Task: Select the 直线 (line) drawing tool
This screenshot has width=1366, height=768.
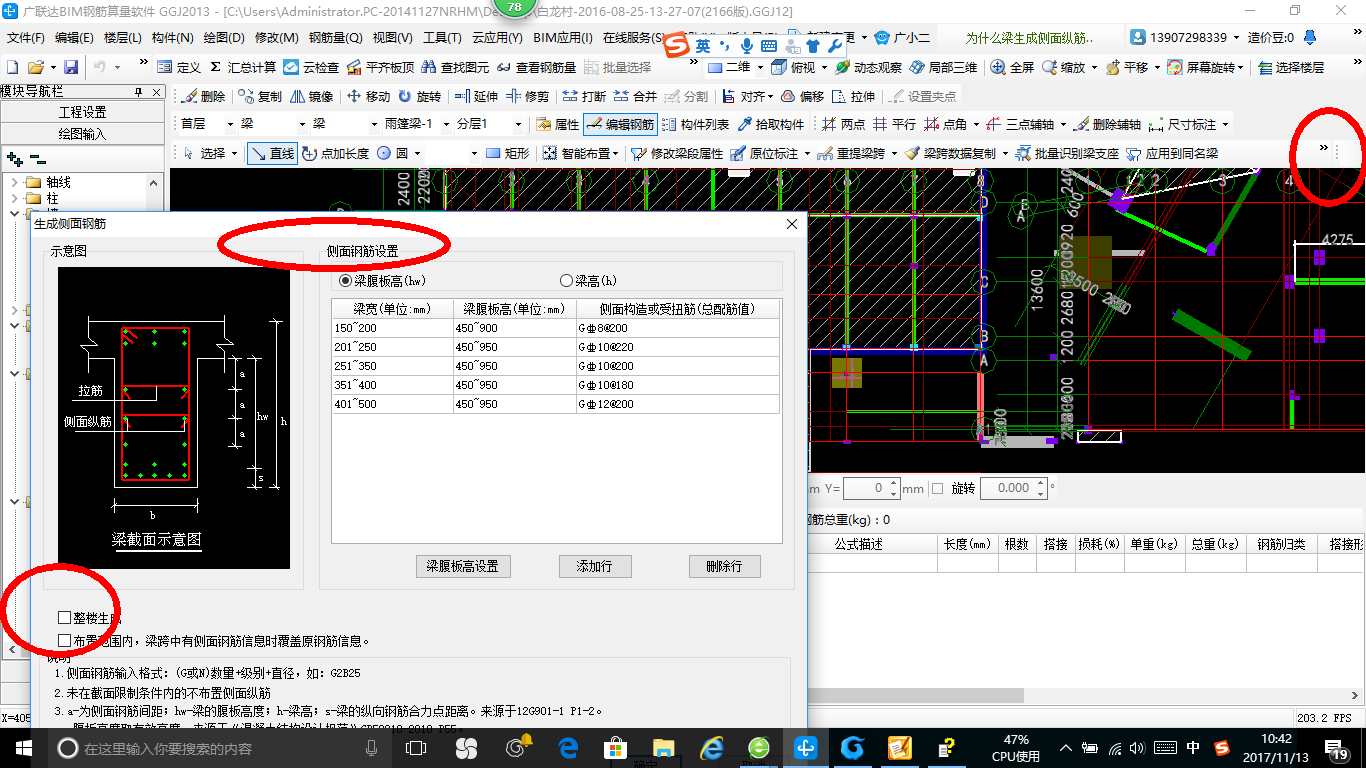Action: (272, 153)
